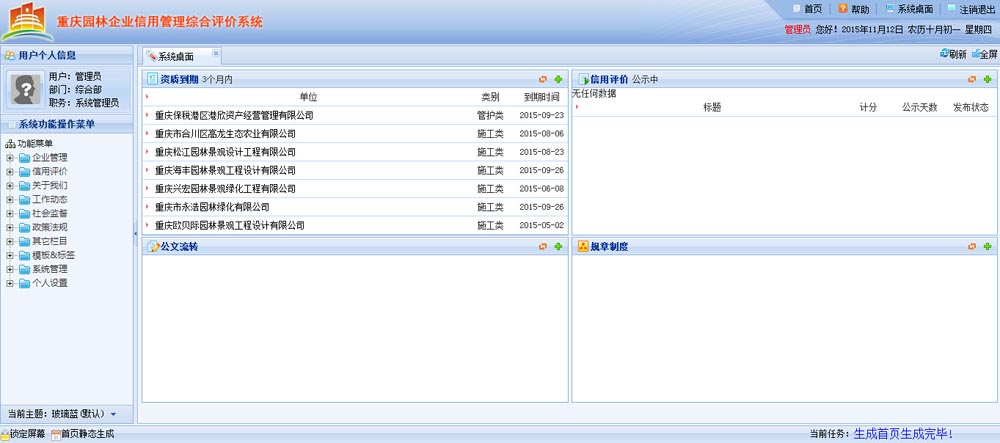Expand the 企业管理 tree node
Screen dimensions: 1000x443
pos(10,157)
